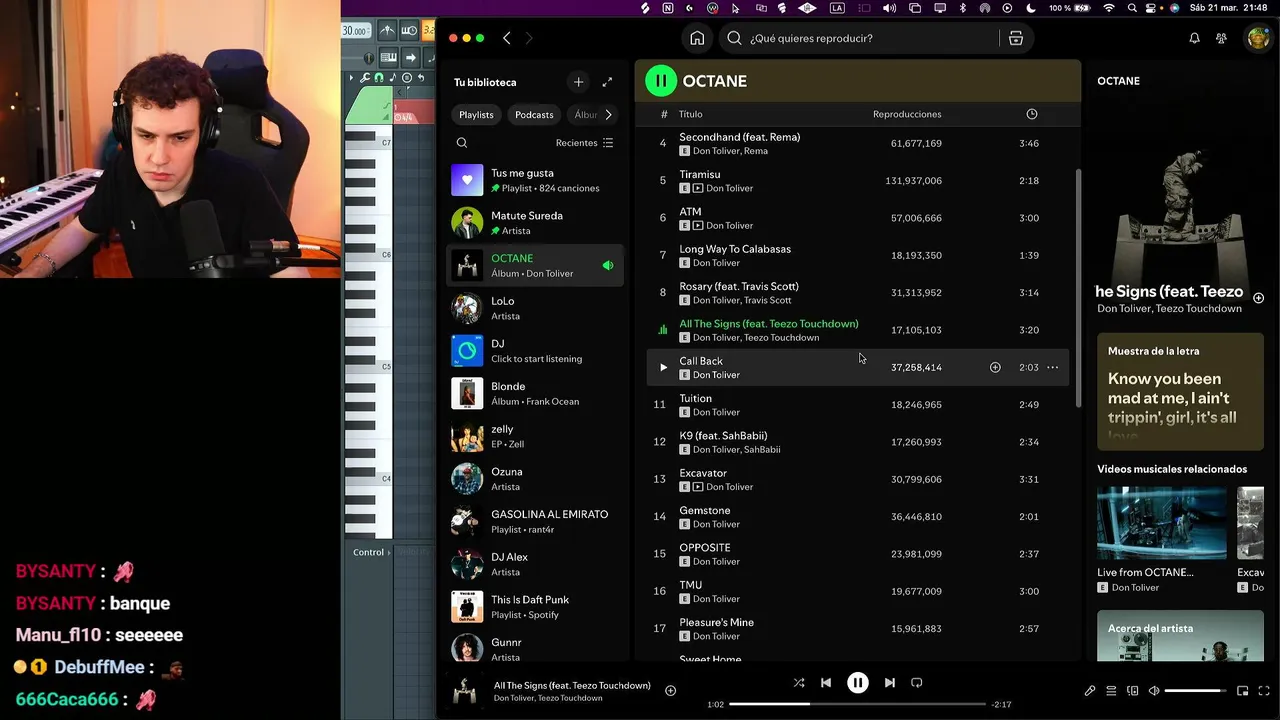1280x720 pixels.
Task: Open the Muestra de la letra lyrics card
Action: click(1180, 392)
